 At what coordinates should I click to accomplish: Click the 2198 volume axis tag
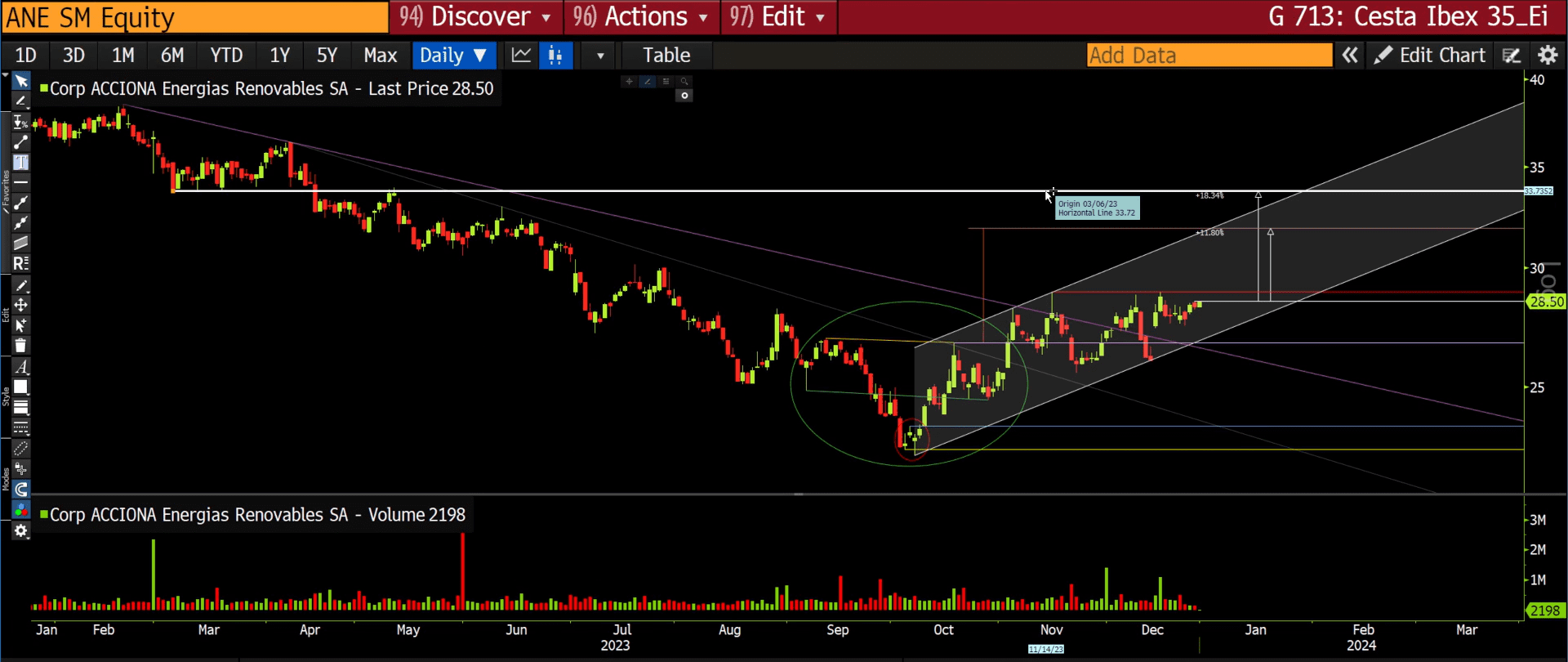pyautogui.click(x=1544, y=611)
